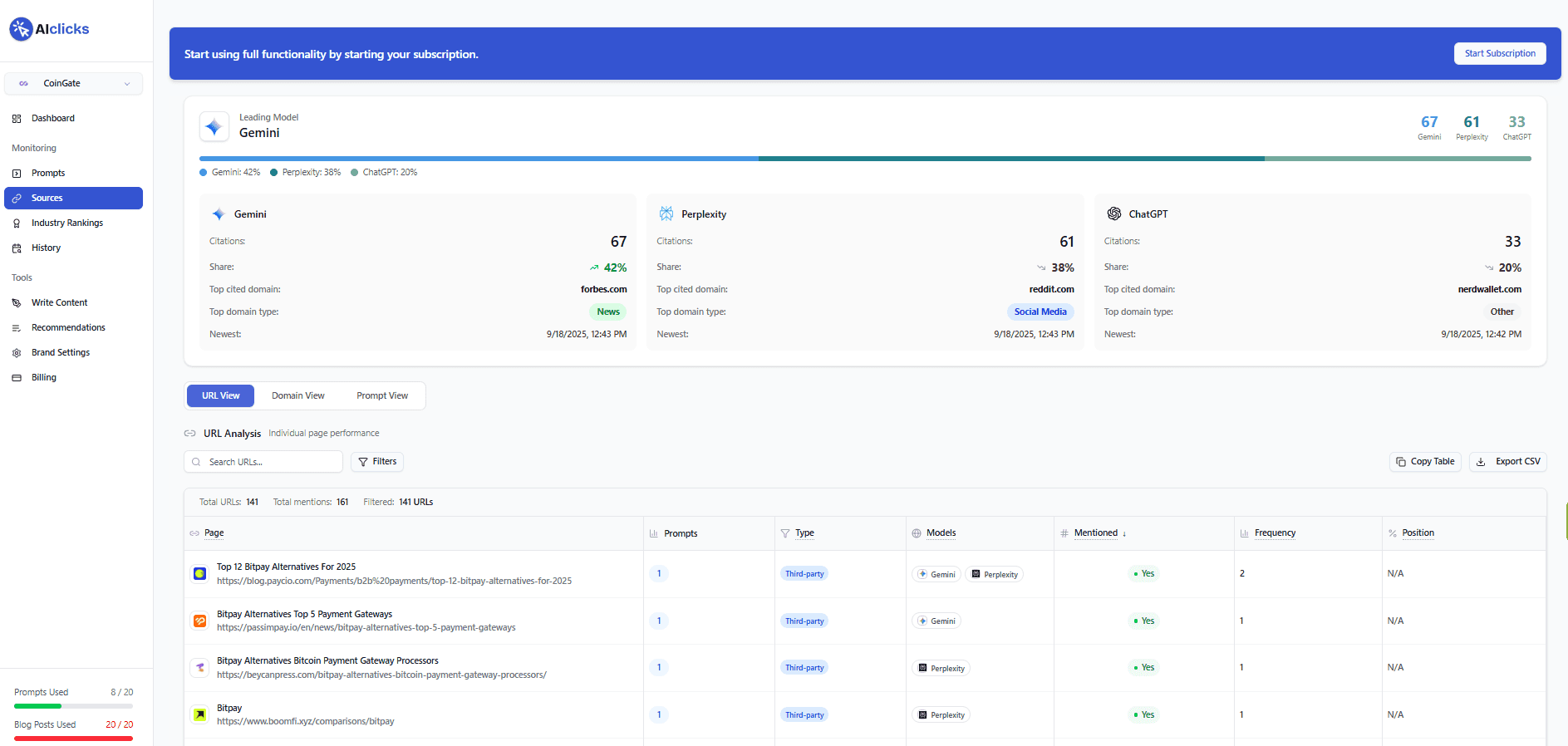The width and height of the screenshot is (1568, 746).
Task: Open the Top 12 Bitpay Alternatives URL link
Action: click(394, 581)
